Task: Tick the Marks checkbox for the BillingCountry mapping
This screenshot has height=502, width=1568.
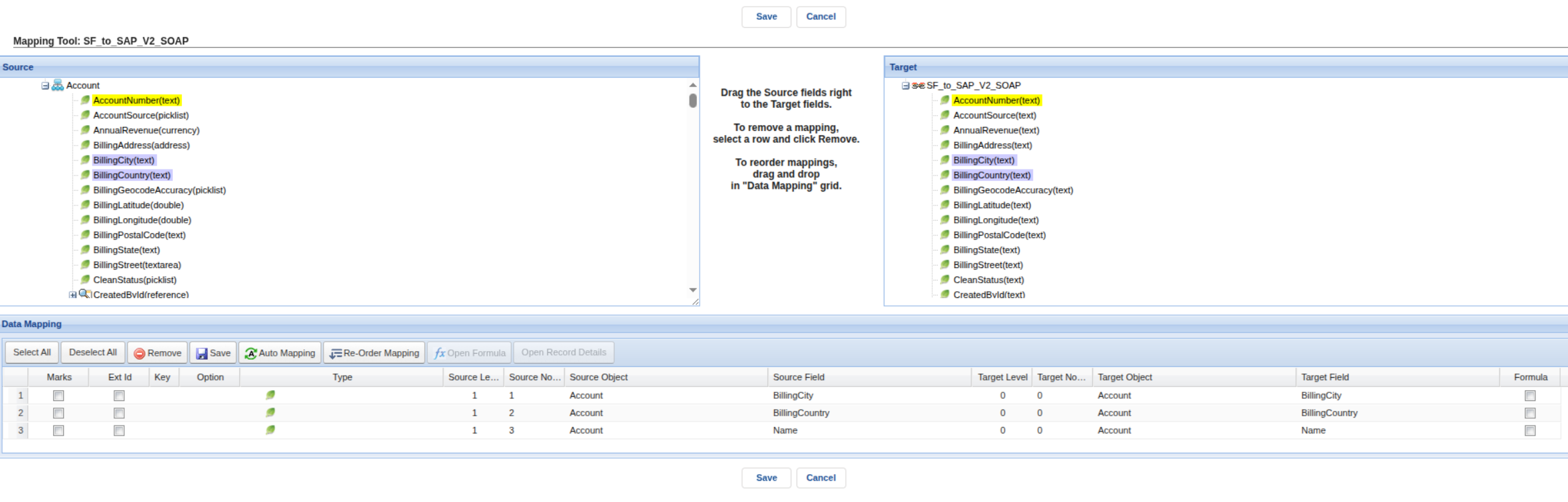Action: (58, 413)
